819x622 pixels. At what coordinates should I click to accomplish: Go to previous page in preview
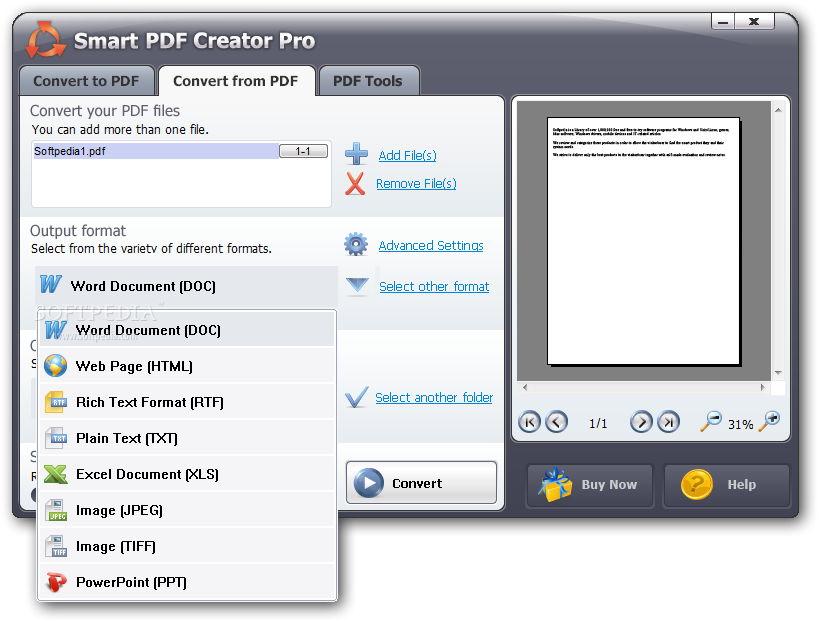(556, 421)
